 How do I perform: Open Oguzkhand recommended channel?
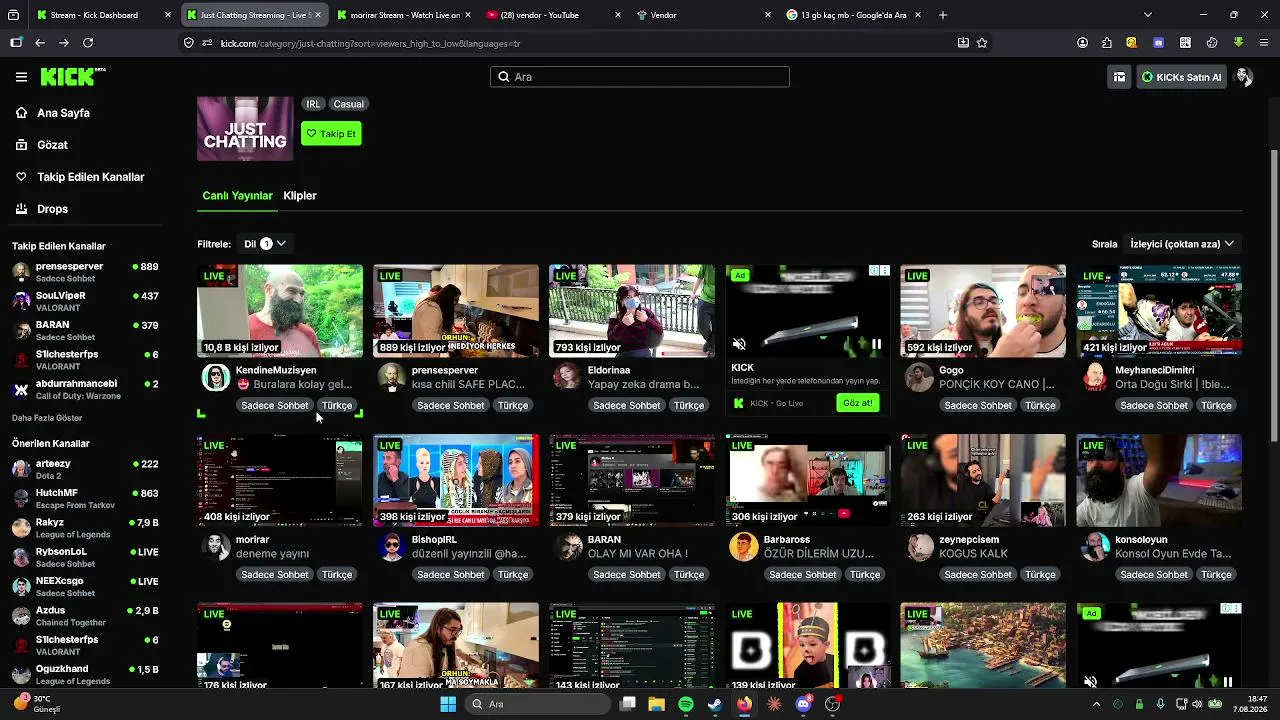(x=85, y=675)
